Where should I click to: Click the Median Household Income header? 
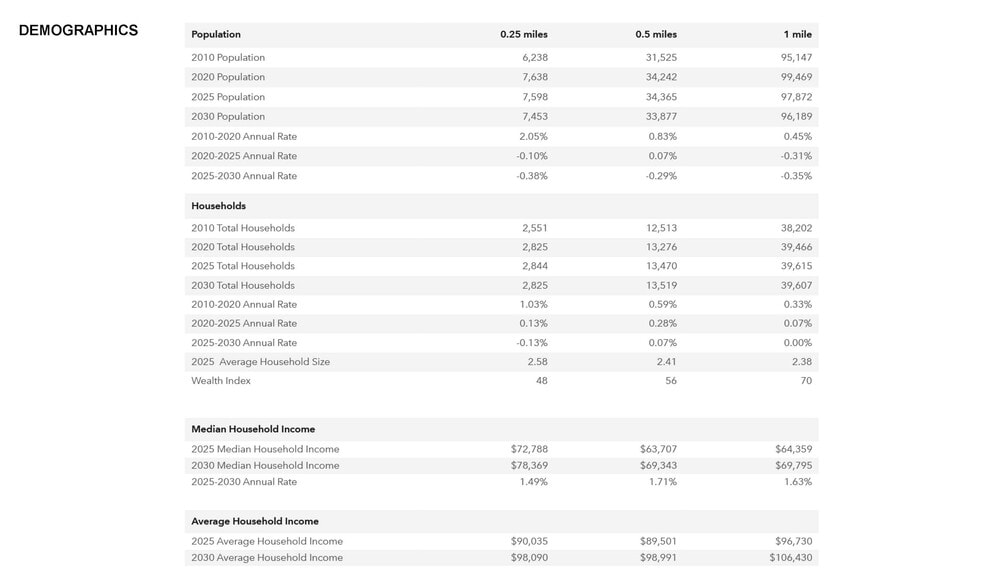(253, 429)
